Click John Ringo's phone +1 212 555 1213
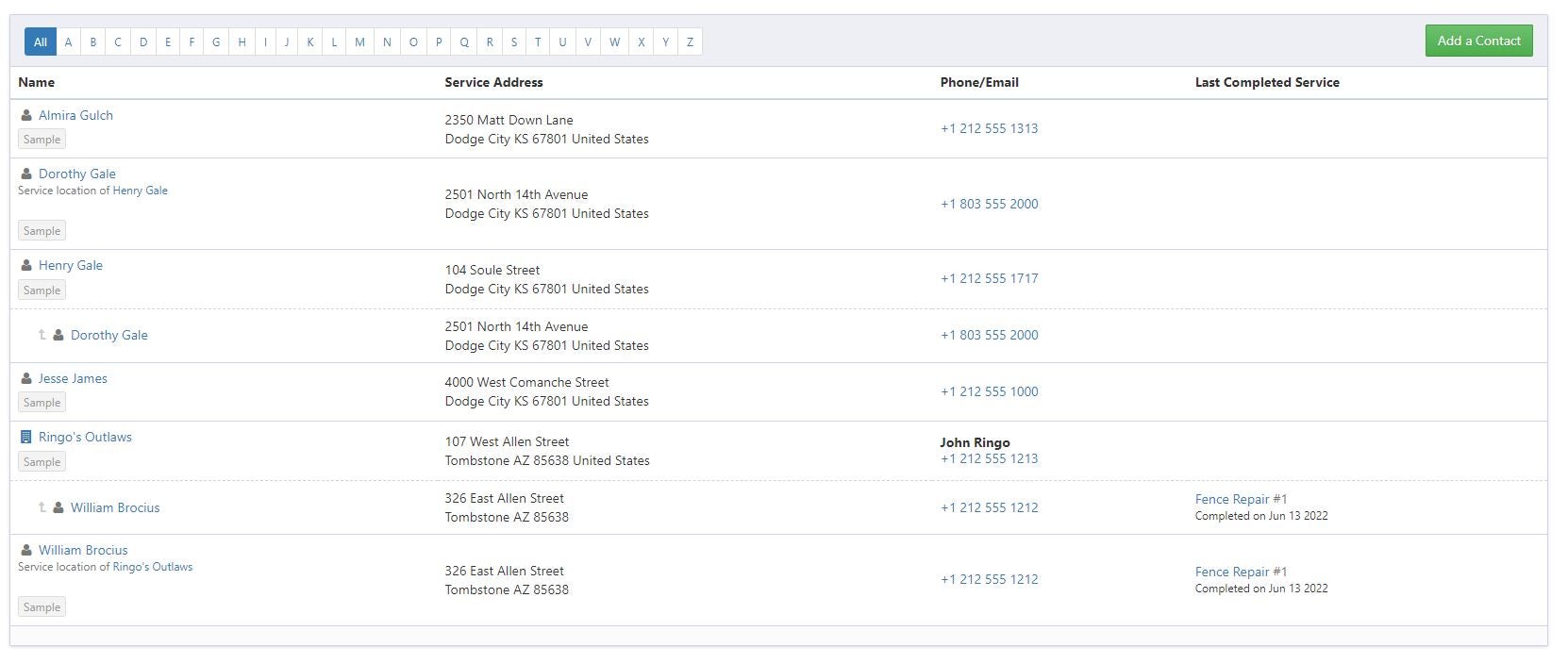The image size is (1568, 664). click(x=989, y=458)
